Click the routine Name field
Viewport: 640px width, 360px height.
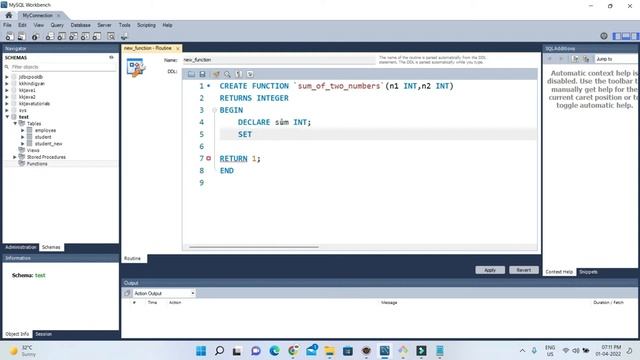pyautogui.click(x=279, y=60)
